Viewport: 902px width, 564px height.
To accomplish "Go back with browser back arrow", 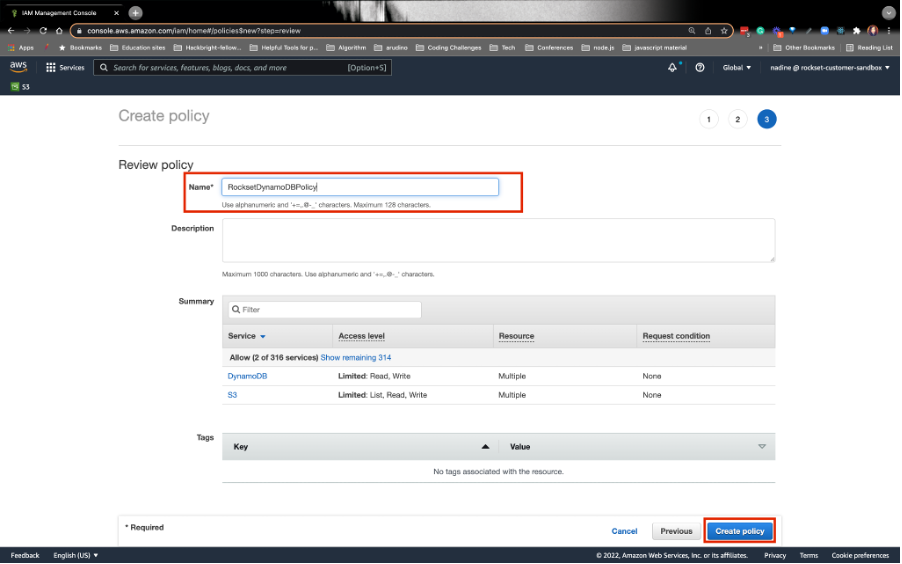I will (11, 31).
